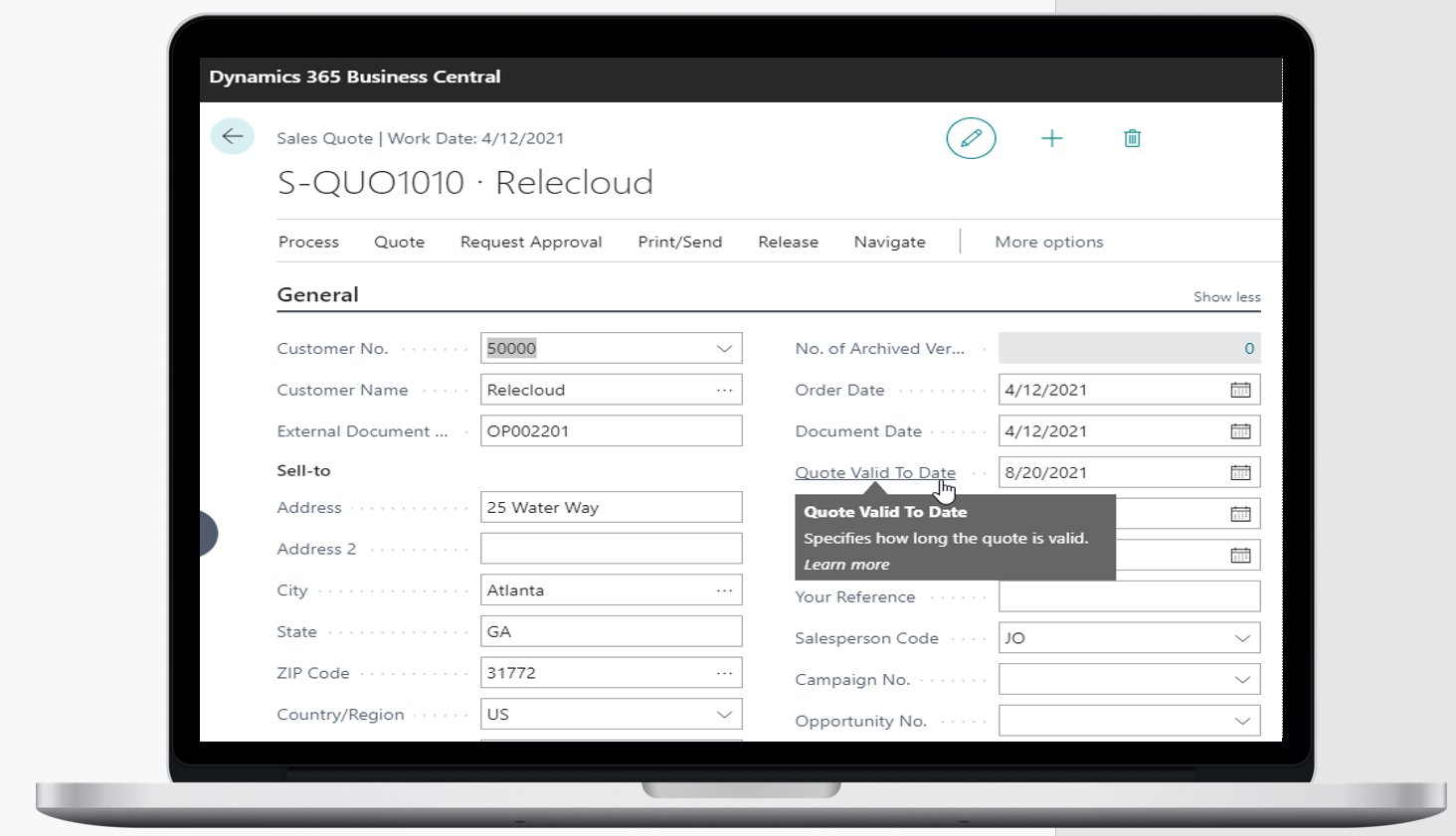
Task: Click the Quote Valid To Date label link
Action: click(875, 473)
